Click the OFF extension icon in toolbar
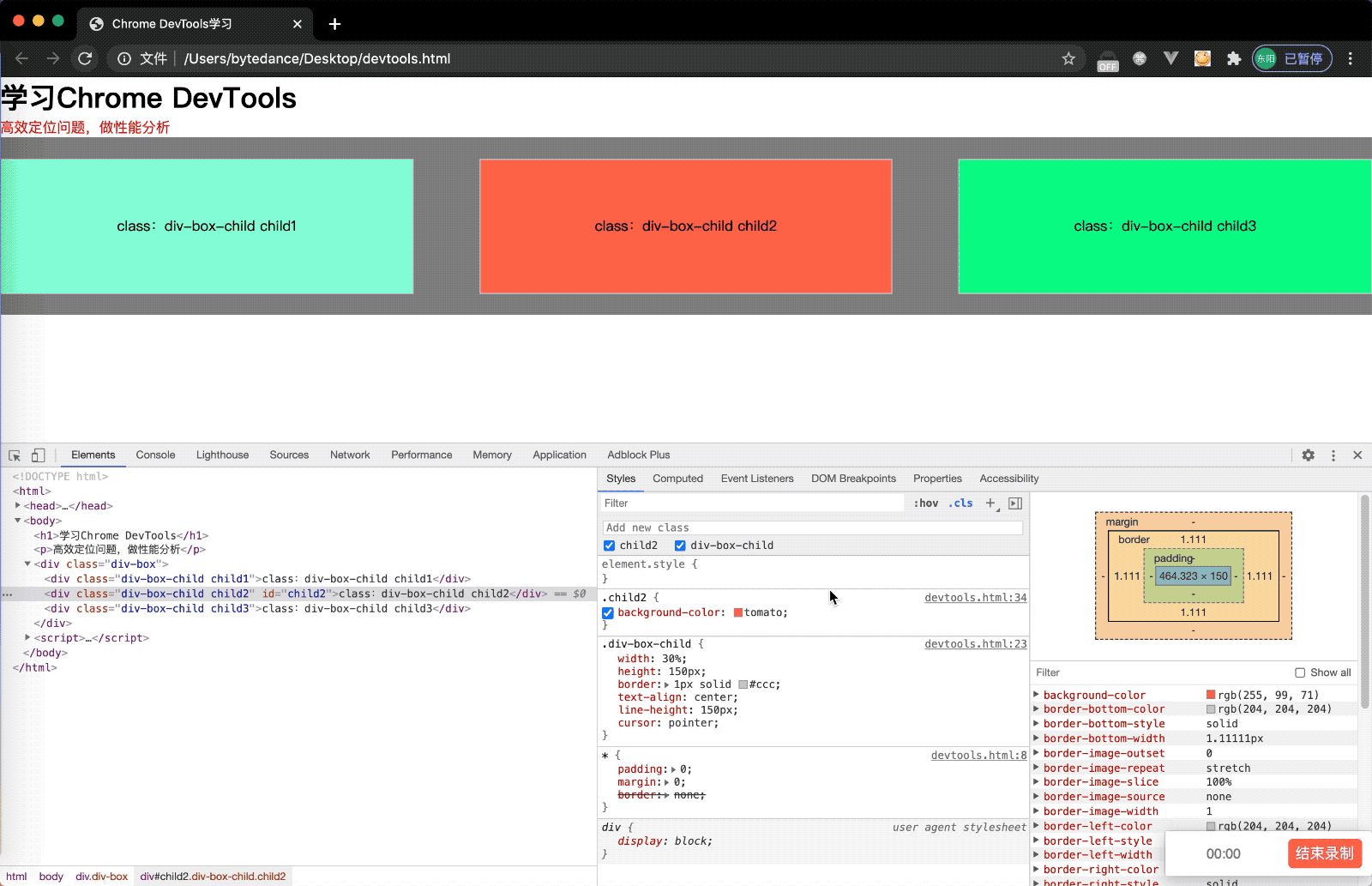This screenshot has width=1372, height=886. tap(1108, 60)
